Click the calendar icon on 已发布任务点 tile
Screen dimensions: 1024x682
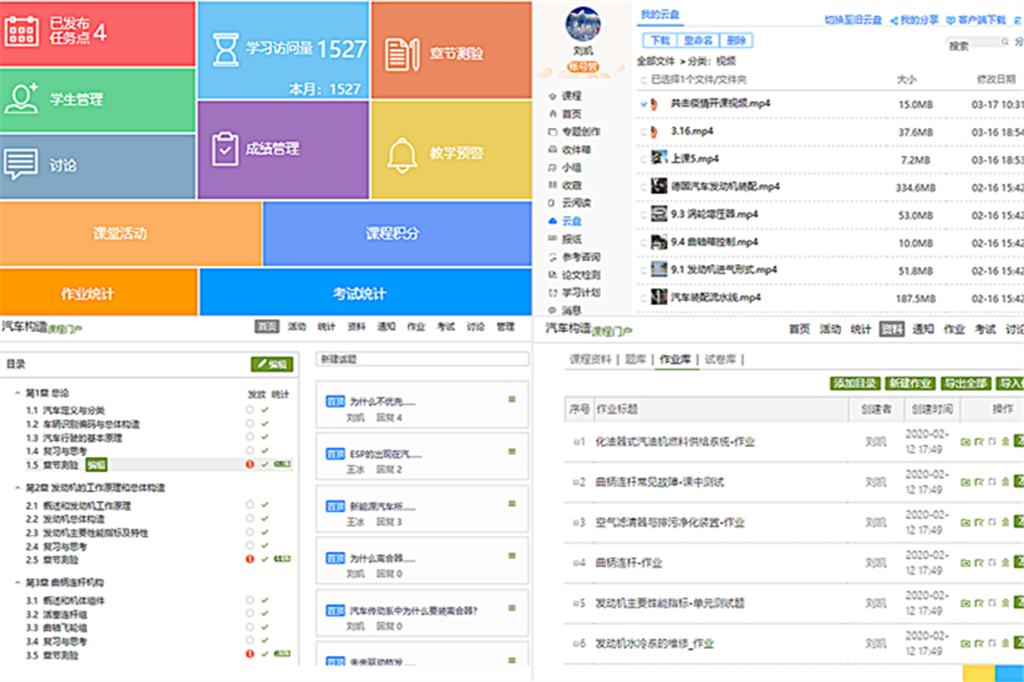click(x=22, y=31)
